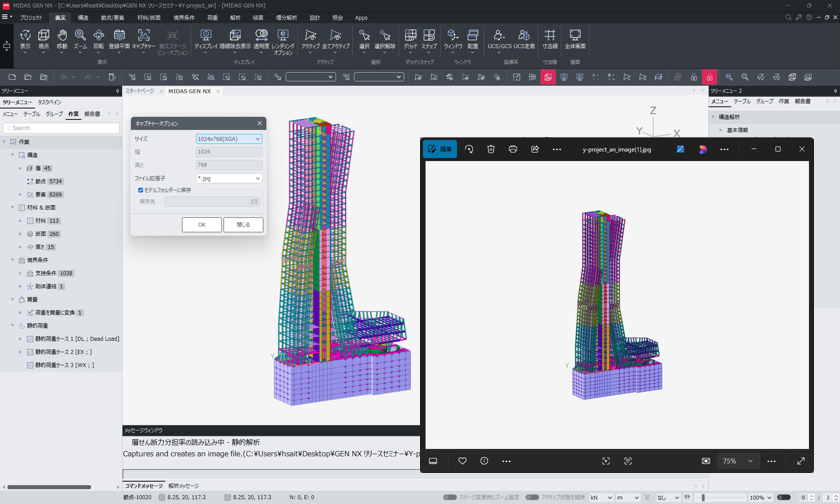Click OK in capture options dialog
This screenshot has height=504, width=840.
coord(201,225)
